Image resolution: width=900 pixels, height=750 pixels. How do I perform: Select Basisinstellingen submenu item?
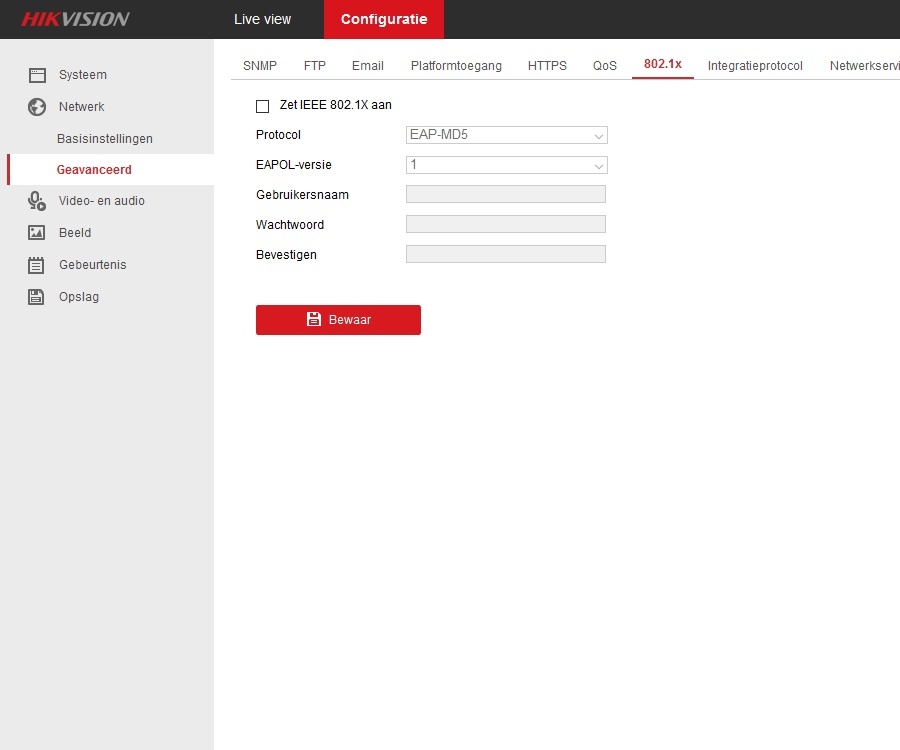[105, 139]
